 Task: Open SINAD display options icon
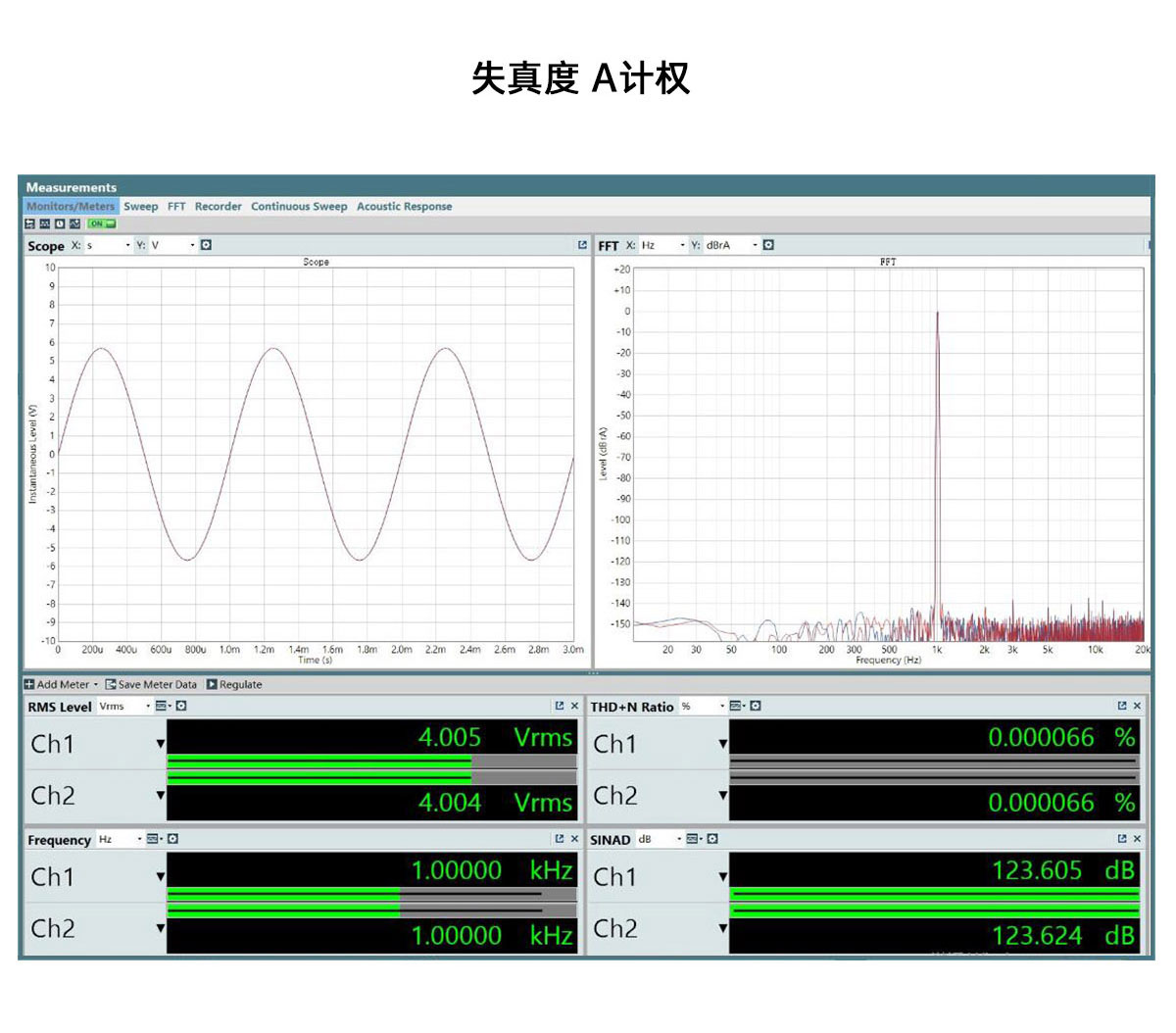coord(694,839)
